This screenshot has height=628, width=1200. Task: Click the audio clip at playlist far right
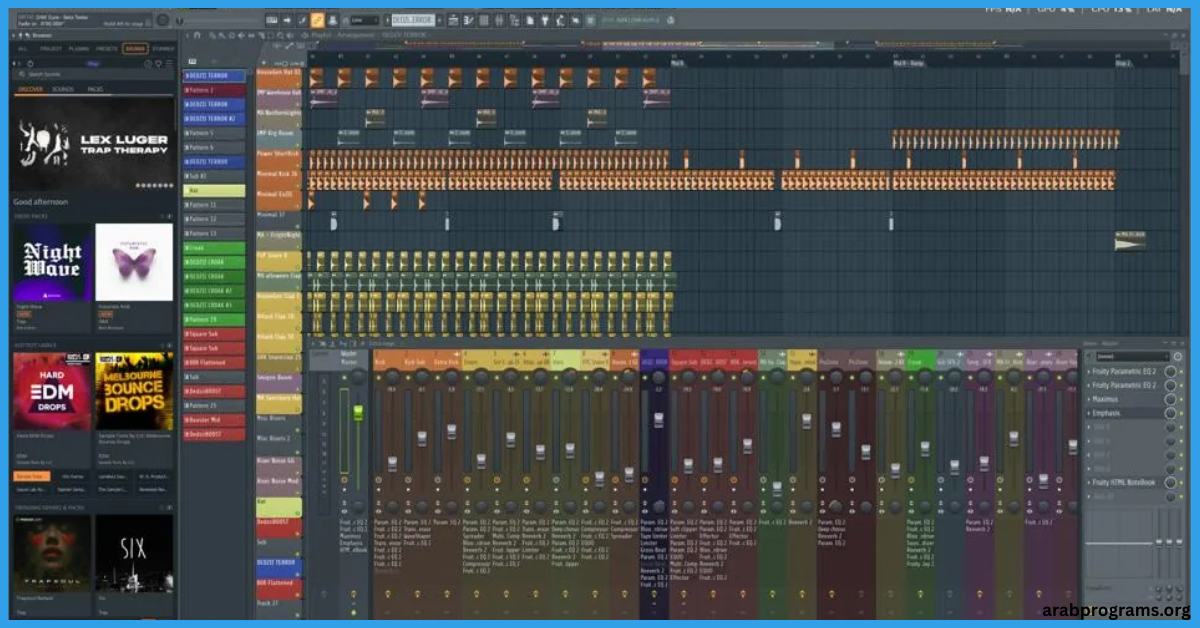1131,241
